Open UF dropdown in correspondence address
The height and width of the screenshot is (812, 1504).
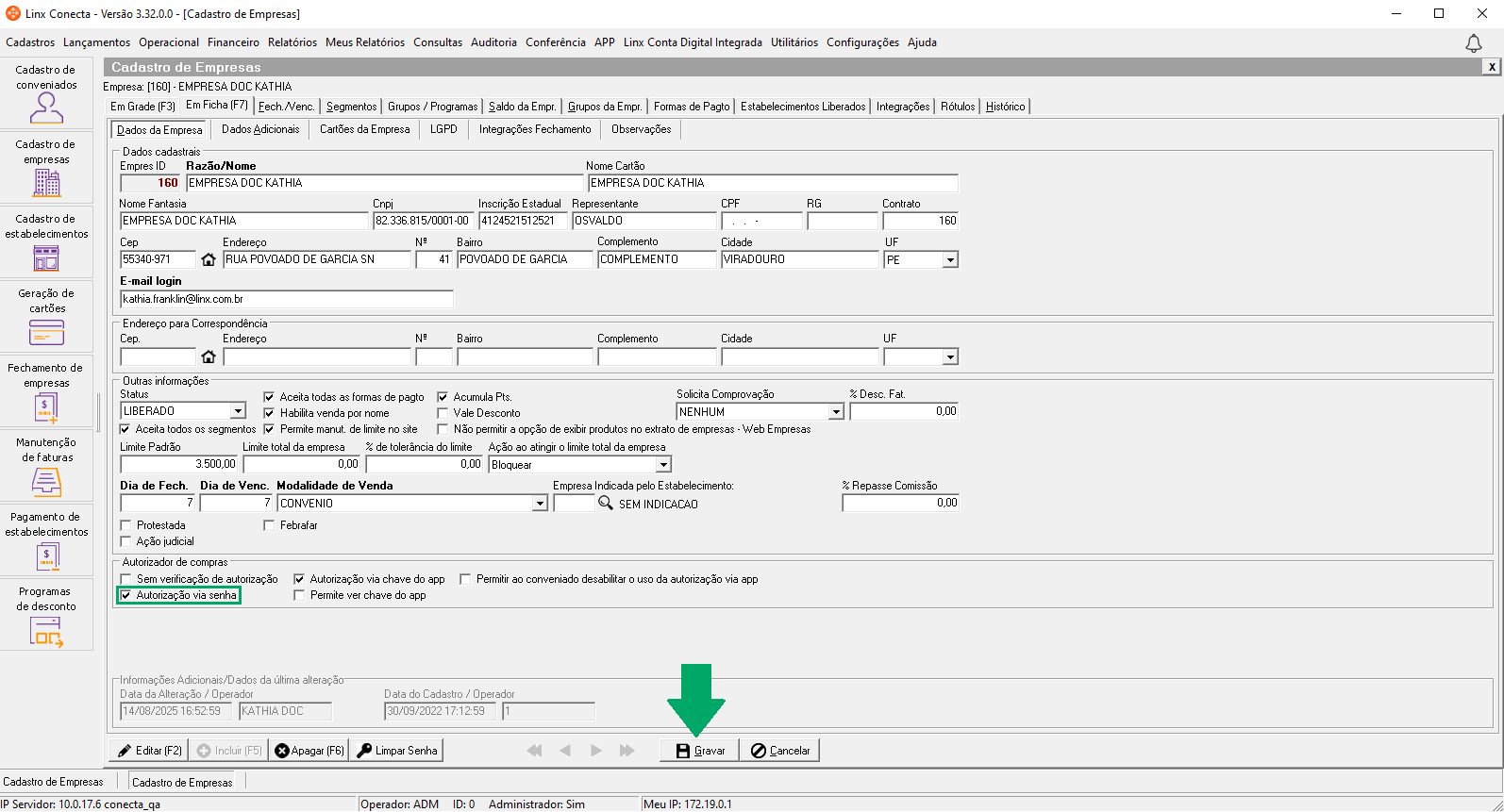click(x=950, y=356)
